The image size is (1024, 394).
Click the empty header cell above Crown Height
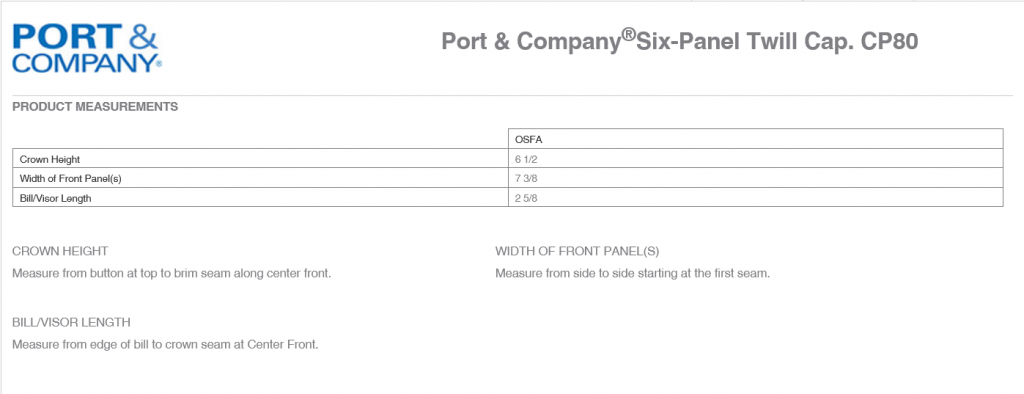(x=261, y=139)
